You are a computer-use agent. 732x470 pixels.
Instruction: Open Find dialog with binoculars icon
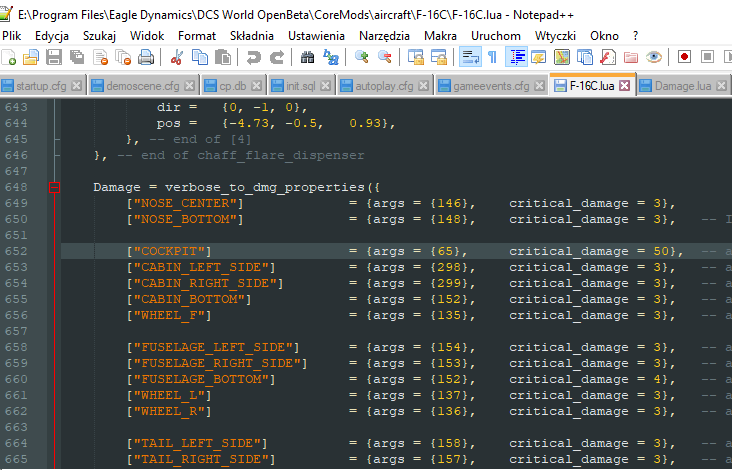click(x=307, y=57)
